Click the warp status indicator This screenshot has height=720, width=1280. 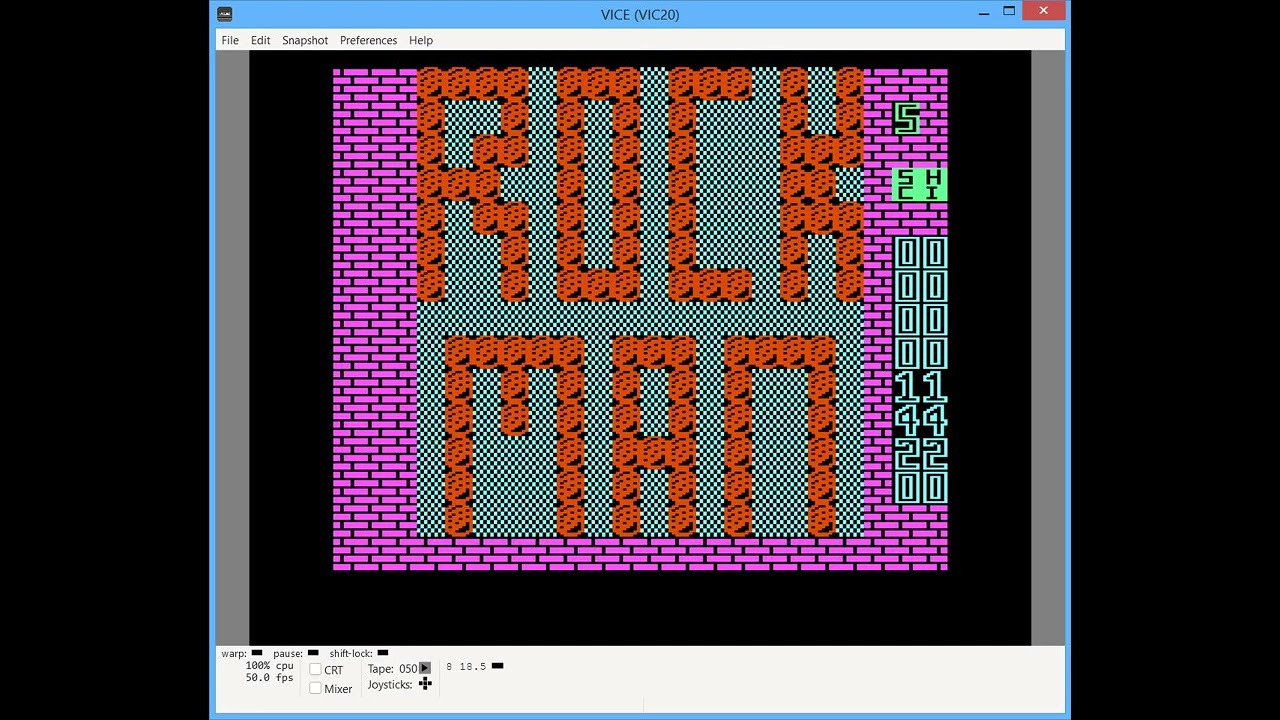[x=257, y=653]
